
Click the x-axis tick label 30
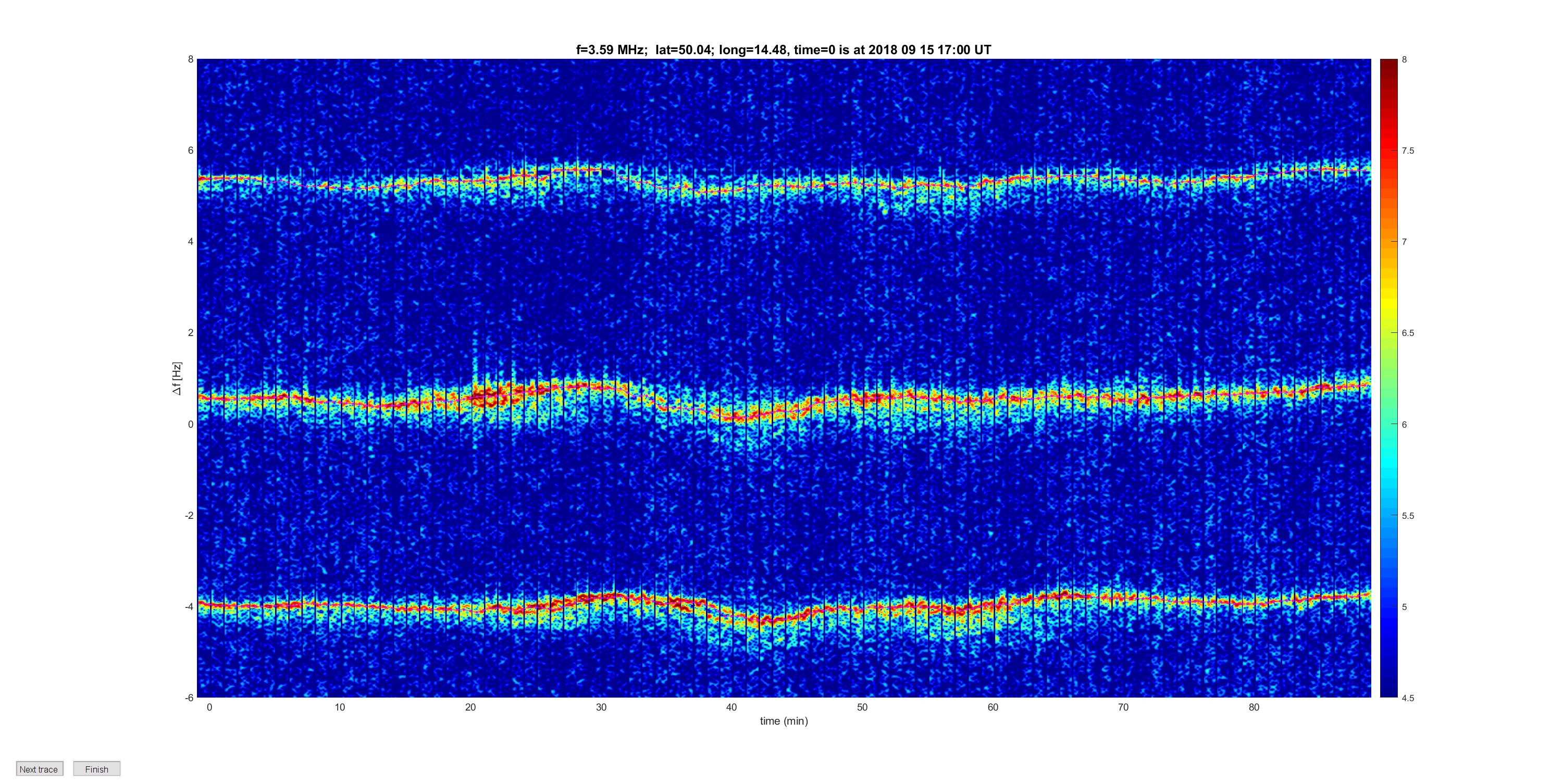[601, 707]
